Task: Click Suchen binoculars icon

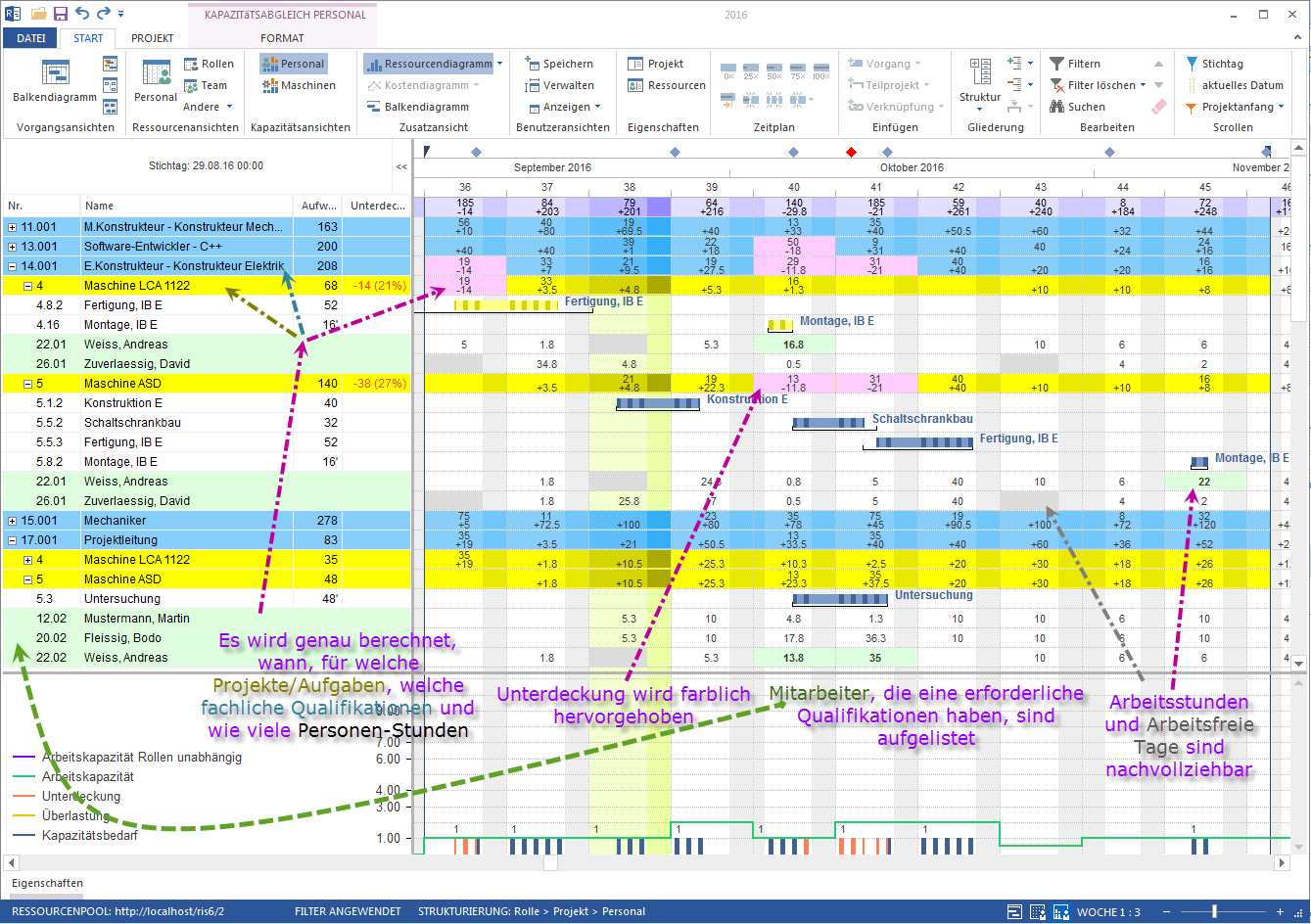Action: [x=1057, y=107]
